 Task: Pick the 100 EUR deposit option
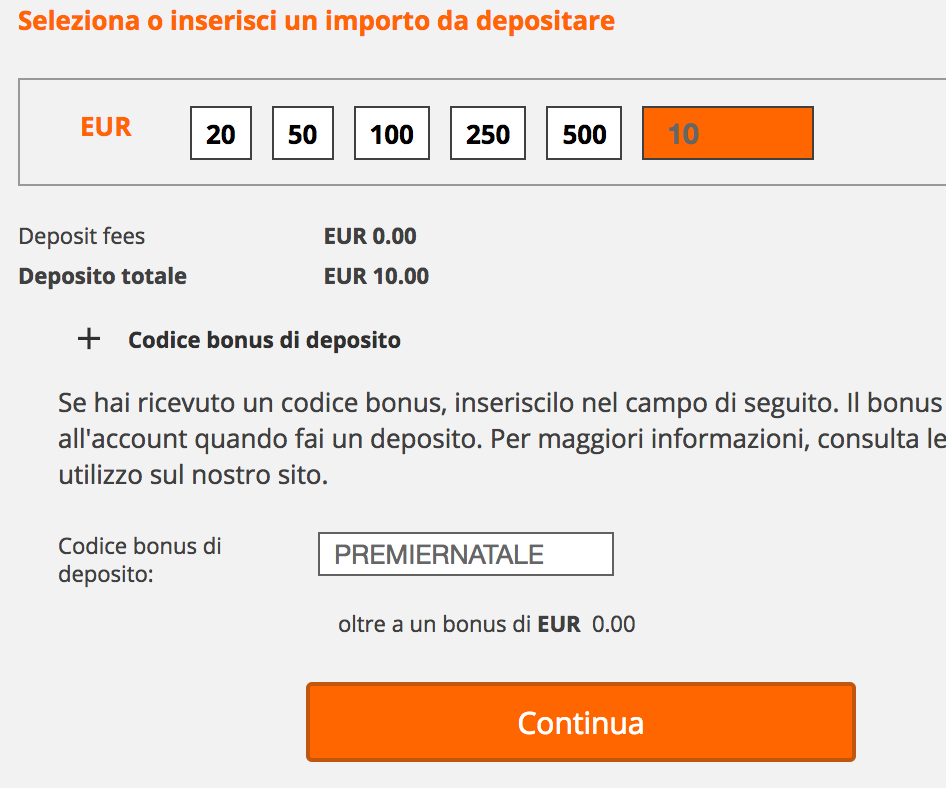point(392,133)
